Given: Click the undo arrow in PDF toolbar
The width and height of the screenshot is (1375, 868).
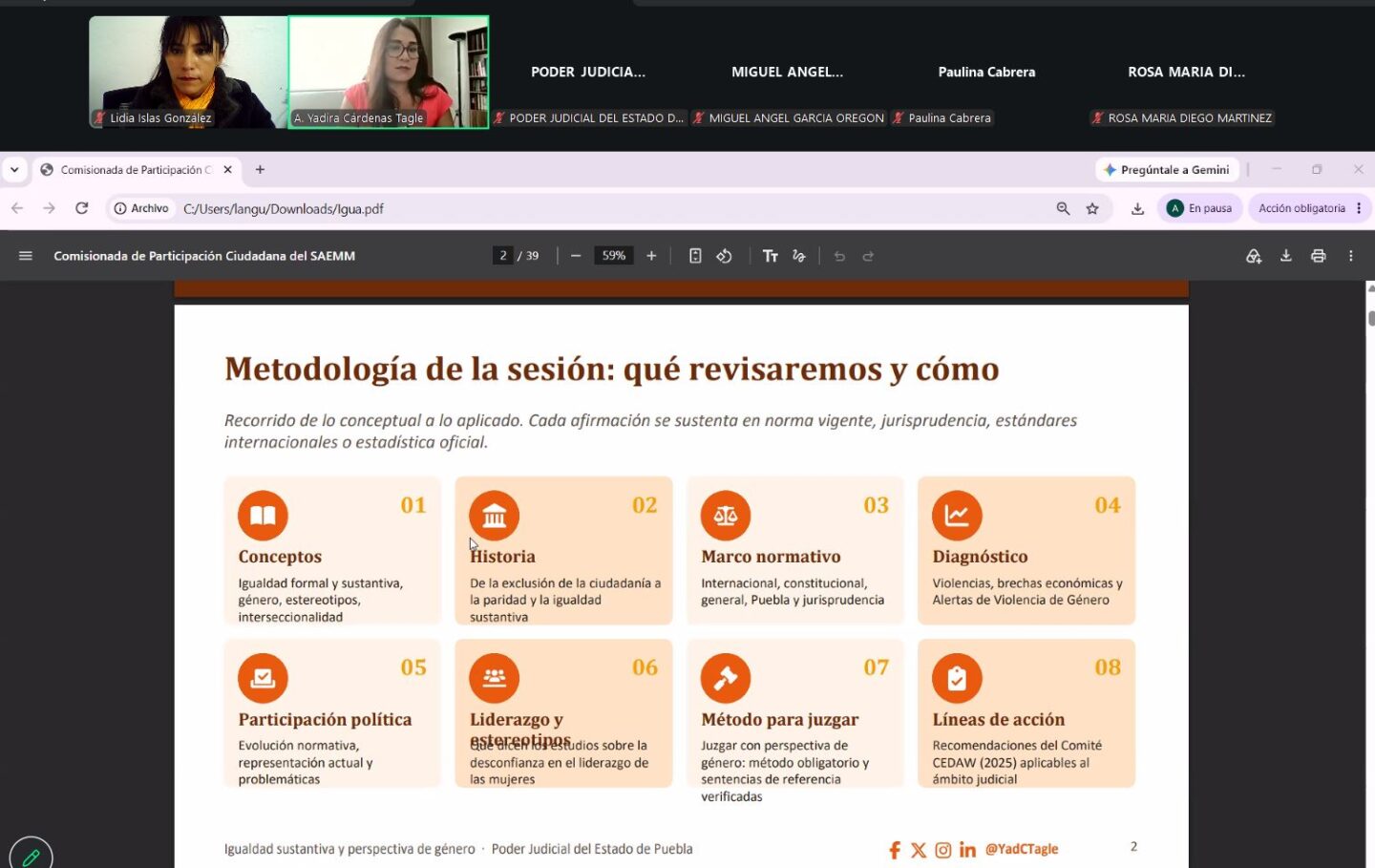Looking at the screenshot, I should click(x=839, y=256).
